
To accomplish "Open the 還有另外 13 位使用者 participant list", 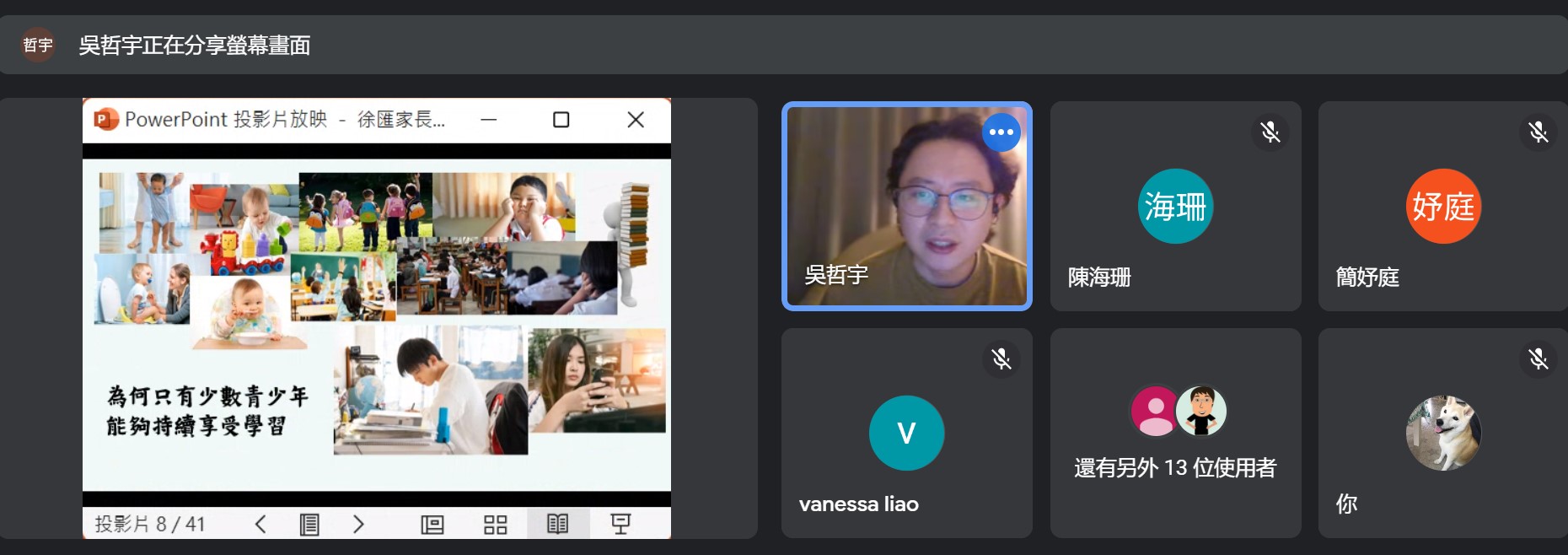I will point(1175,434).
